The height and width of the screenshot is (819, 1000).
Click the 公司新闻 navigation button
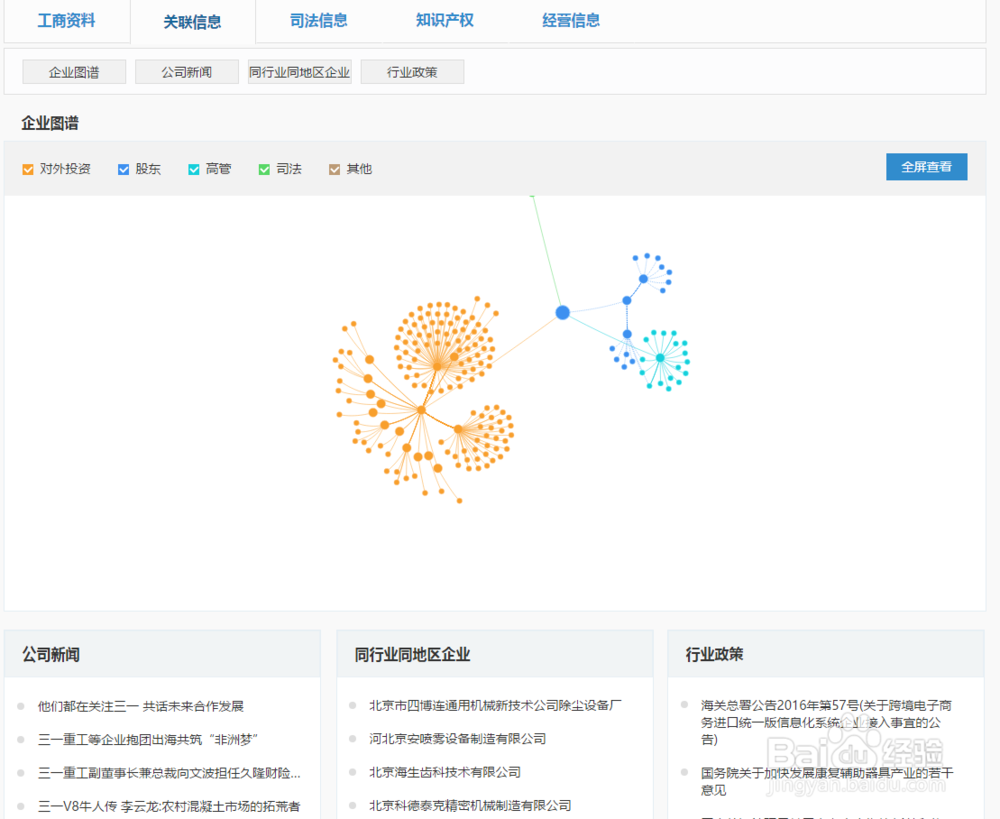pyautogui.click(x=186, y=71)
